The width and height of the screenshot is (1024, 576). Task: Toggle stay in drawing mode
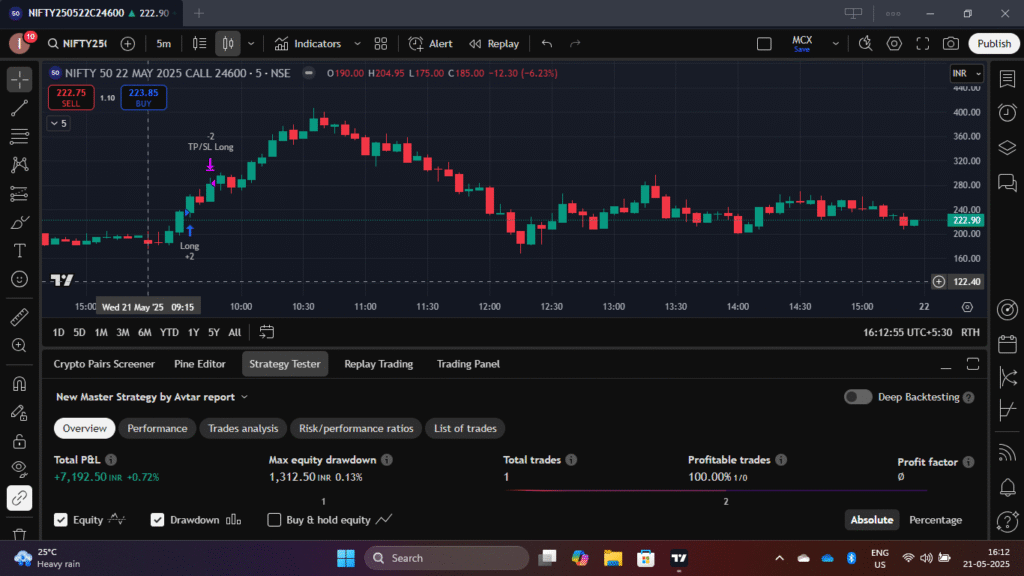tap(20, 413)
